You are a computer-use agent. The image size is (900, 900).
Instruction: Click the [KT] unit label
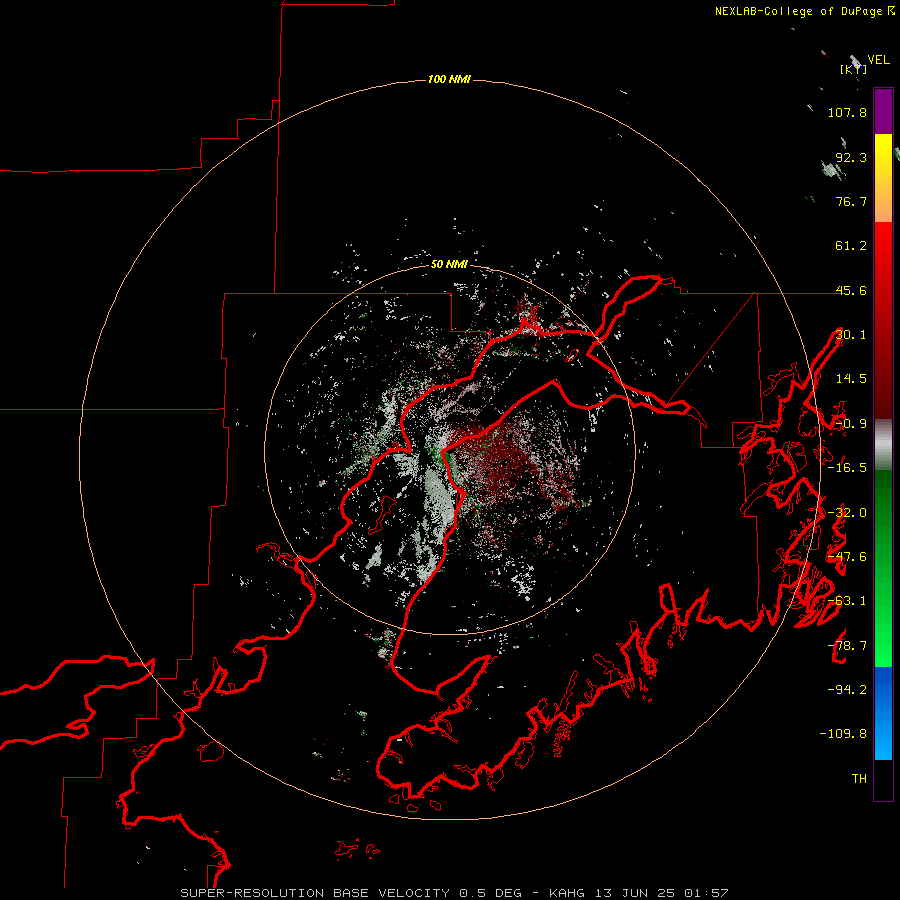tap(854, 69)
